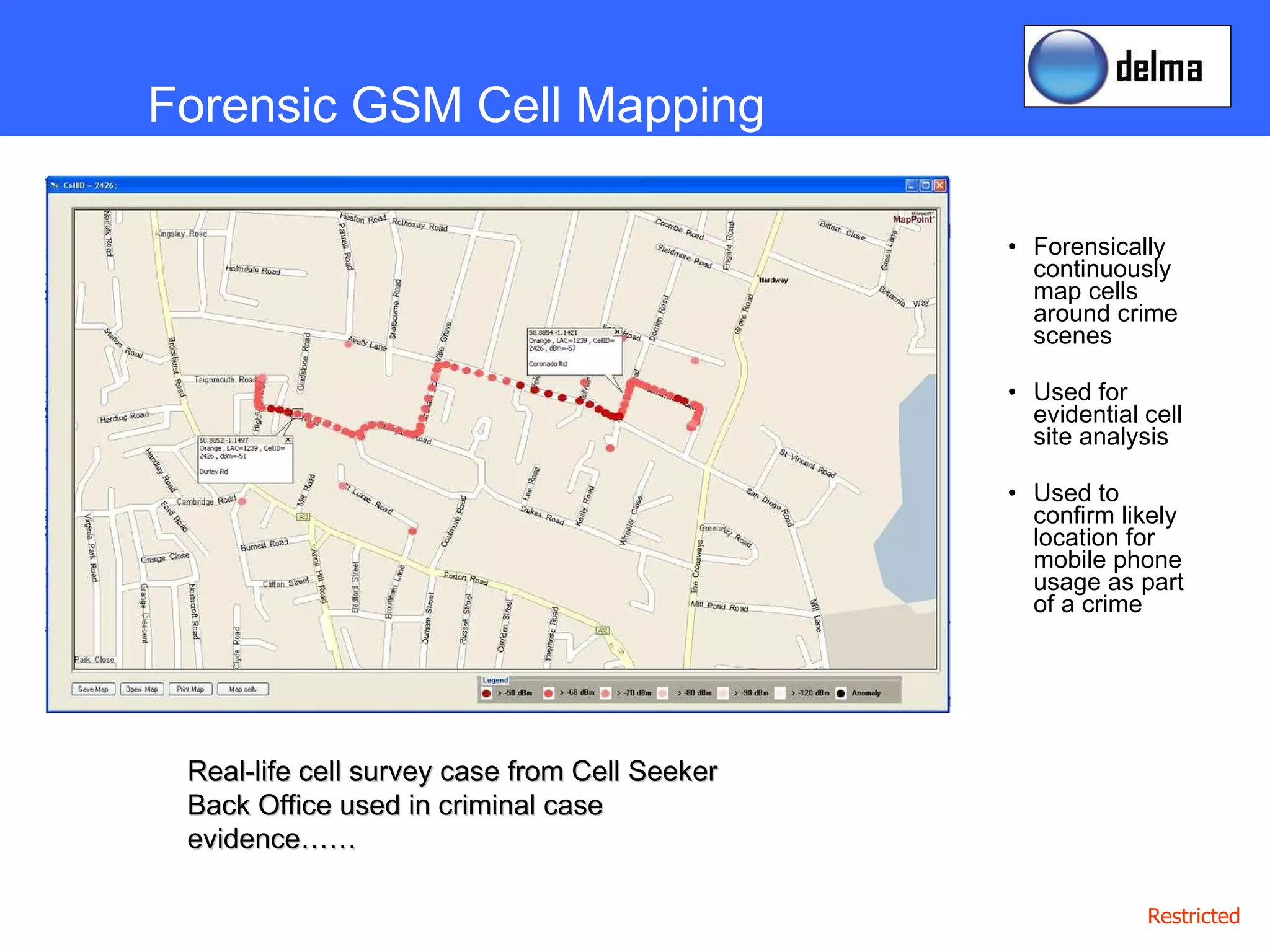Click the Clifton Street label
The height and width of the screenshot is (952, 1270).
(x=285, y=583)
